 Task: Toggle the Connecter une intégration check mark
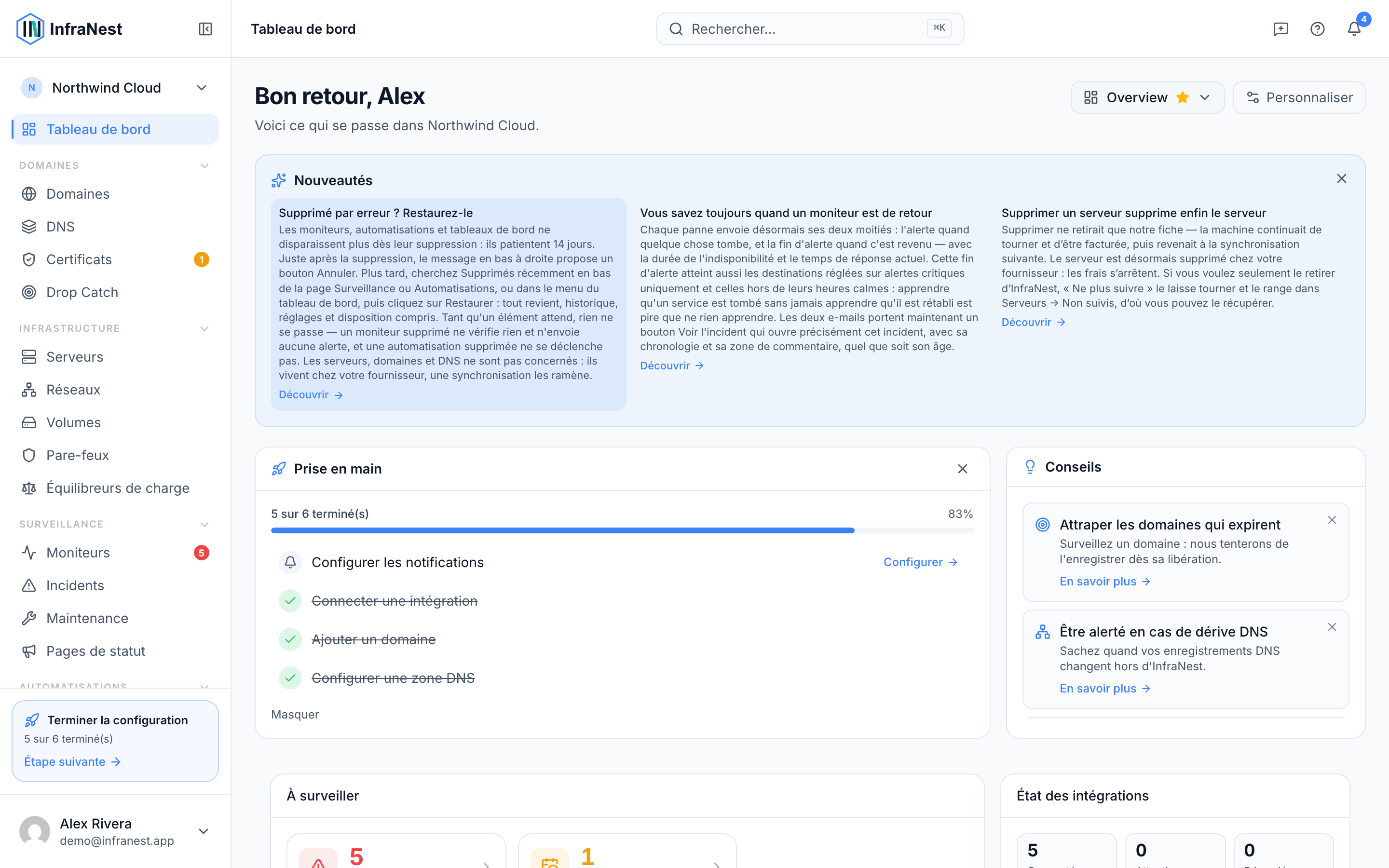(290, 600)
